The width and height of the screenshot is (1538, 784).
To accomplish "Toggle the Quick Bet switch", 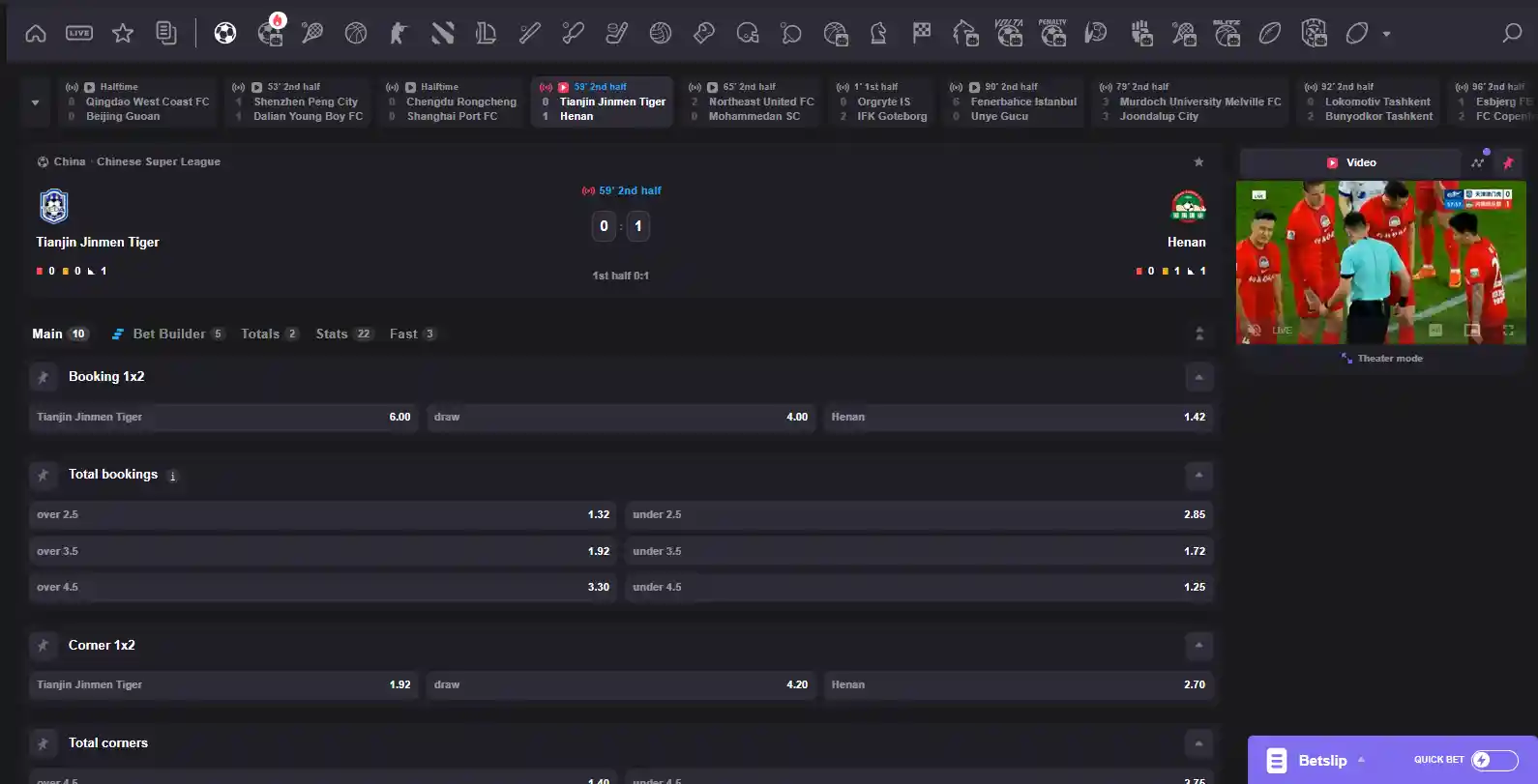I will (x=1494, y=760).
